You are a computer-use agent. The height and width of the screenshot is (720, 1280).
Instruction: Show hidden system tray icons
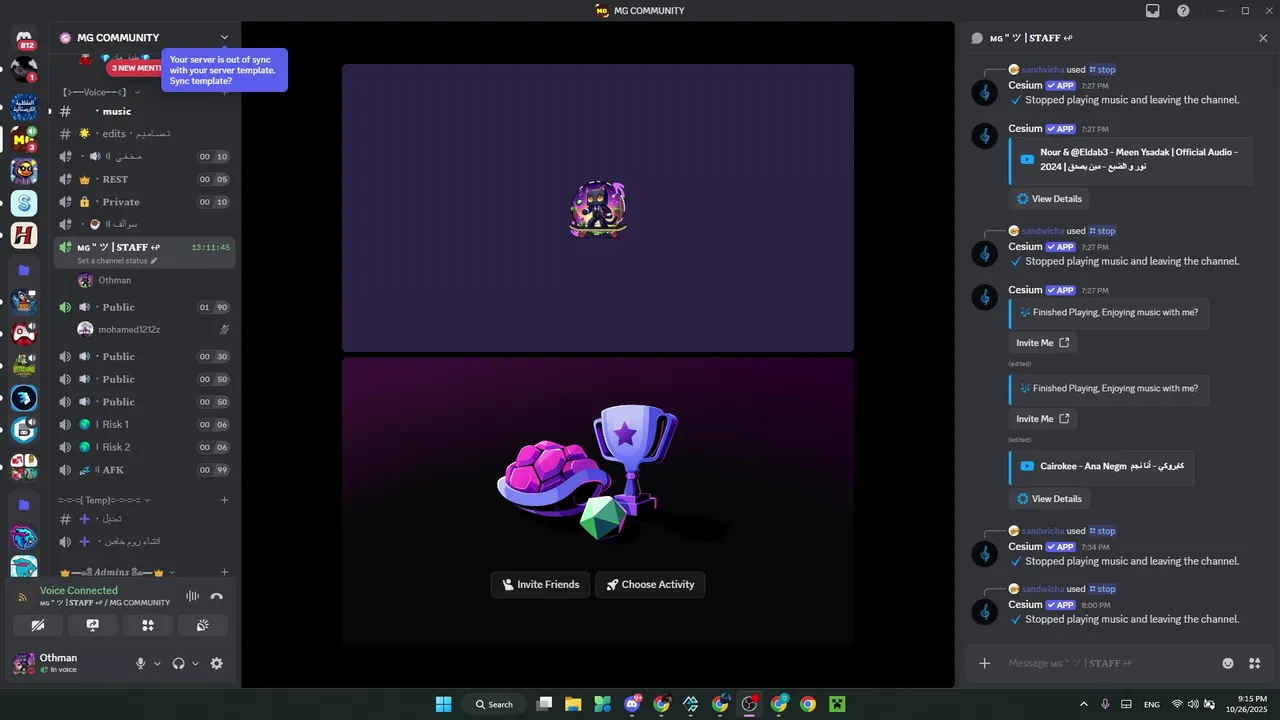point(1084,704)
